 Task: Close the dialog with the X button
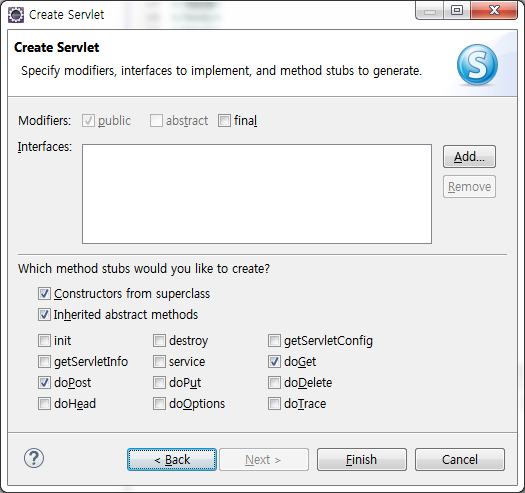point(494,10)
